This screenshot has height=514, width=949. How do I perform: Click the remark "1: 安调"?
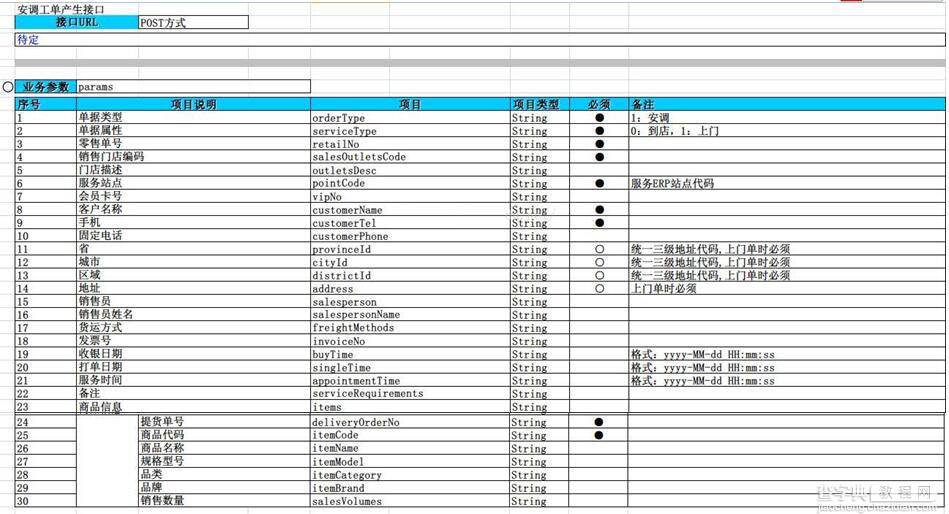649,117
